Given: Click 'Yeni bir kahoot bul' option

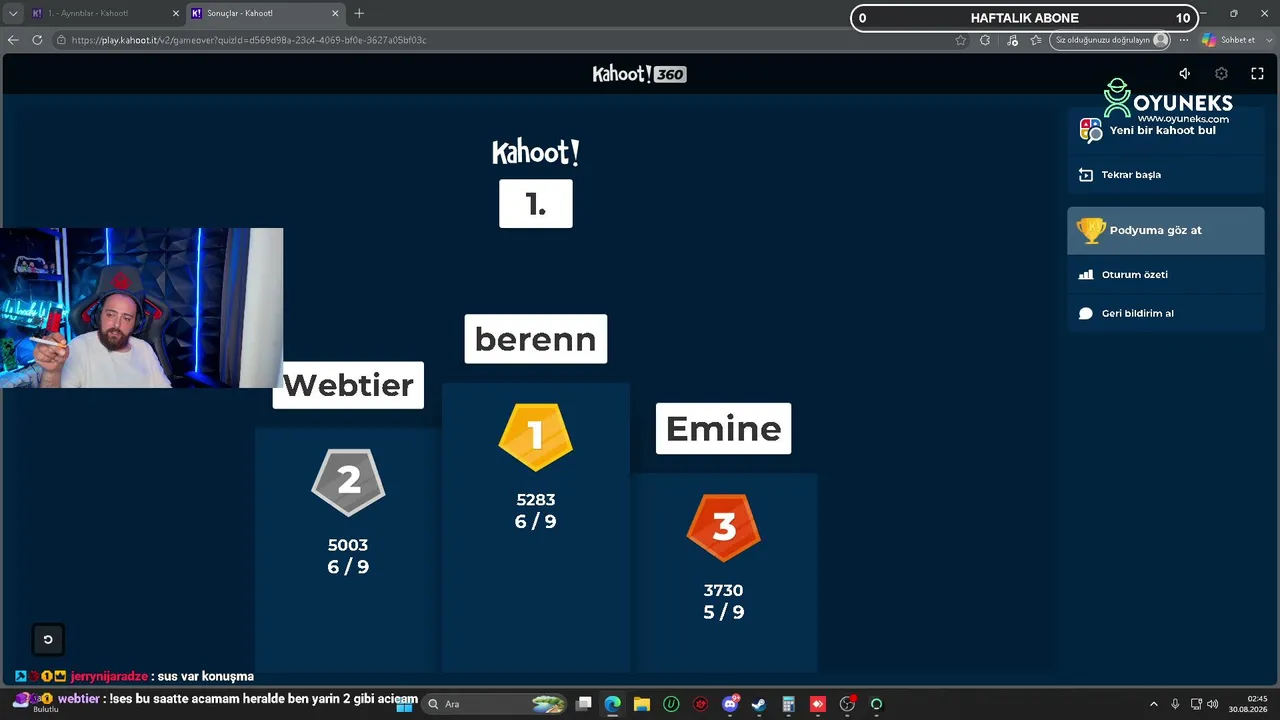Looking at the screenshot, I should [1166, 130].
